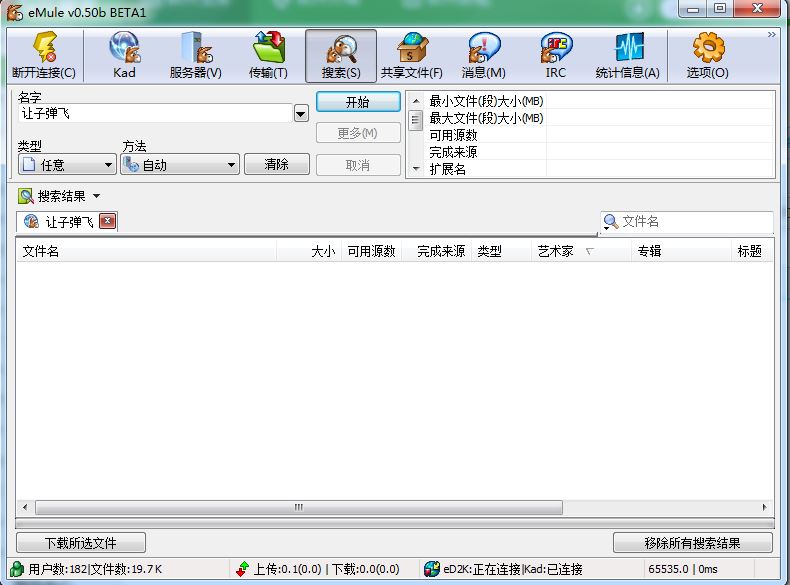Viewport: 790px width, 585px height.
Task: Click status text 用户数:182|文件数:19.7K
Action: click(95, 569)
